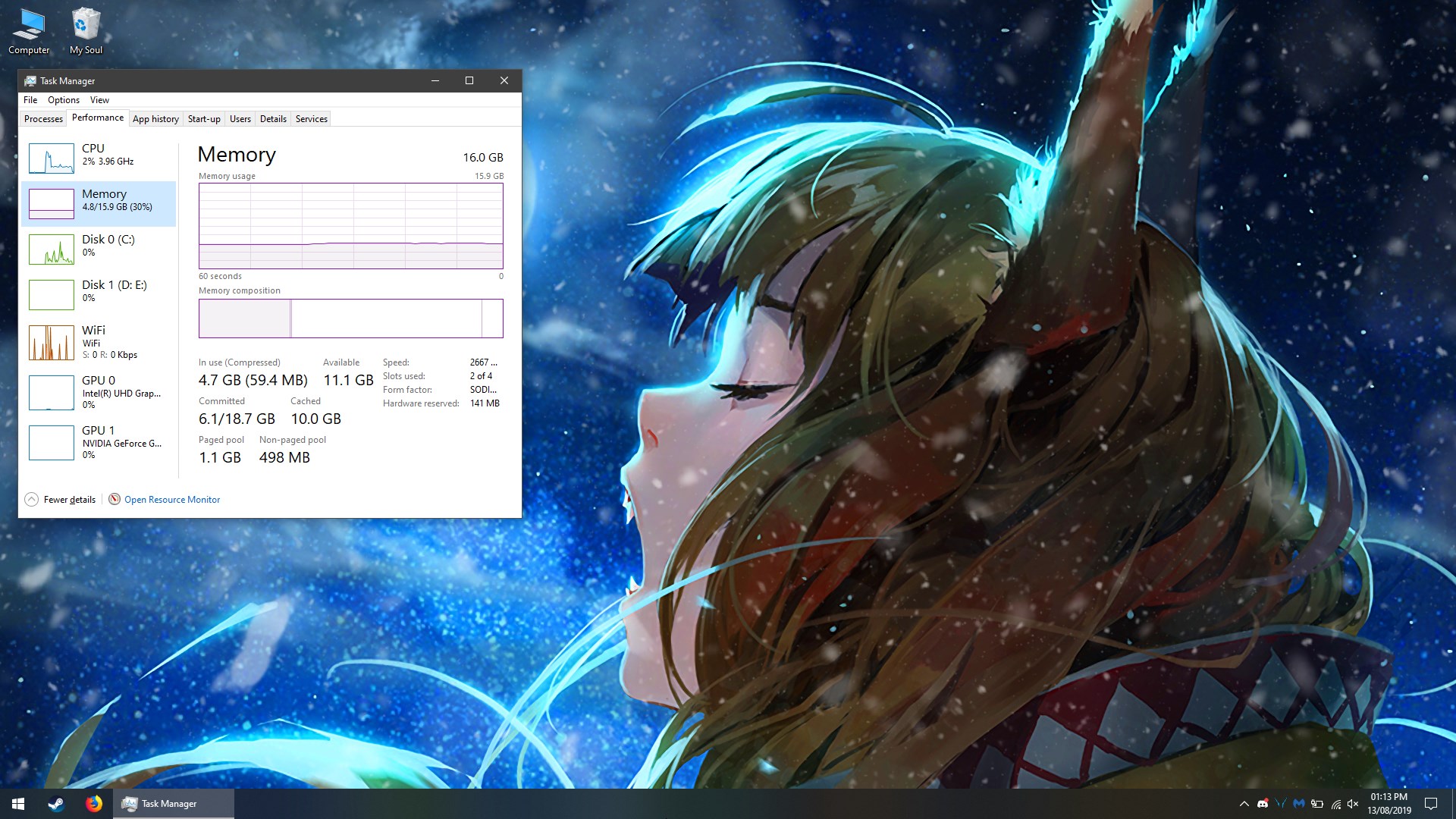Click the 141 MB hardware reserved value
The image size is (1456, 819).
pos(485,403)
